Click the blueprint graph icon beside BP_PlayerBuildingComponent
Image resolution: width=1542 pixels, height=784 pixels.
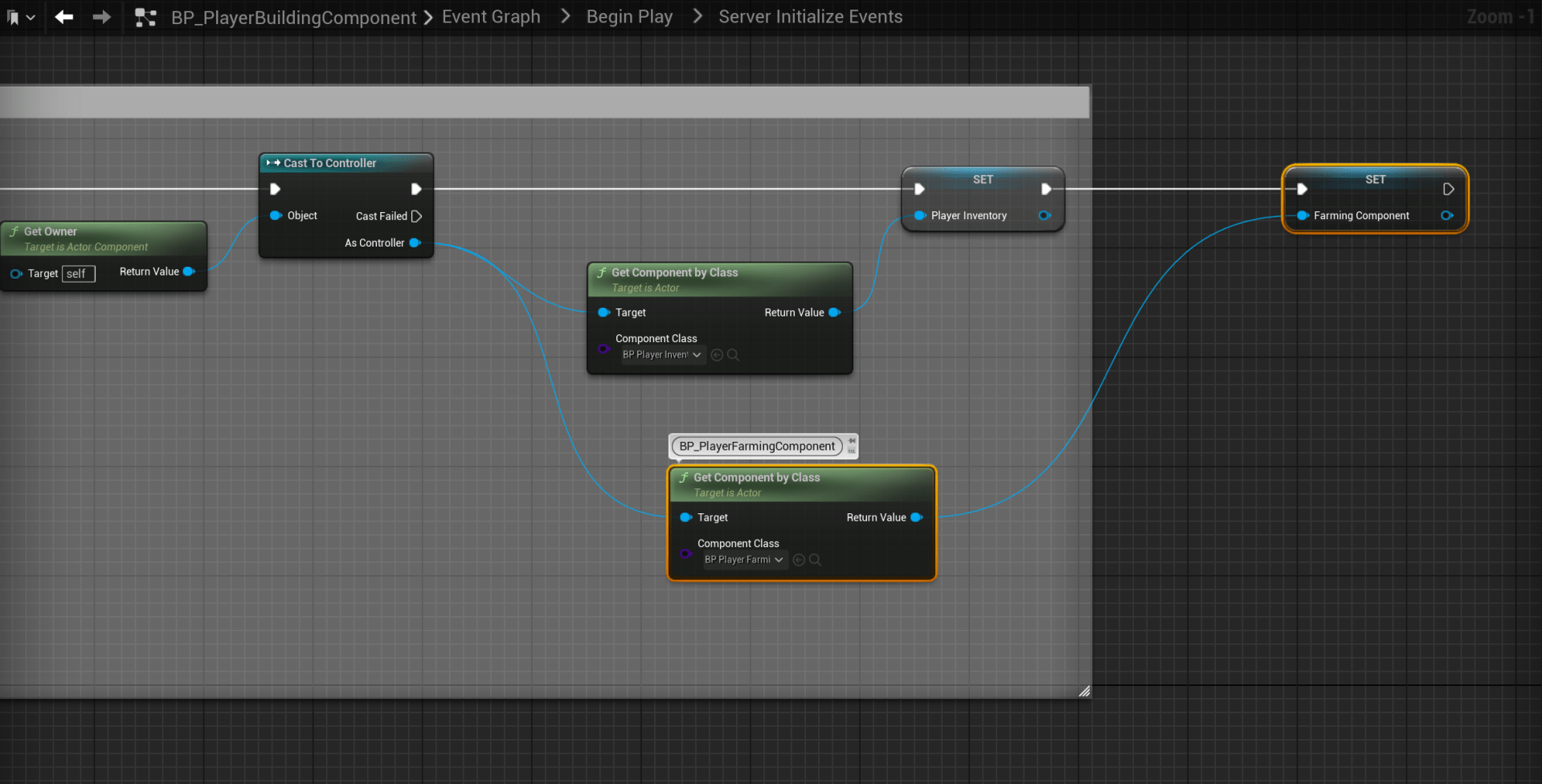pos(145,18)
